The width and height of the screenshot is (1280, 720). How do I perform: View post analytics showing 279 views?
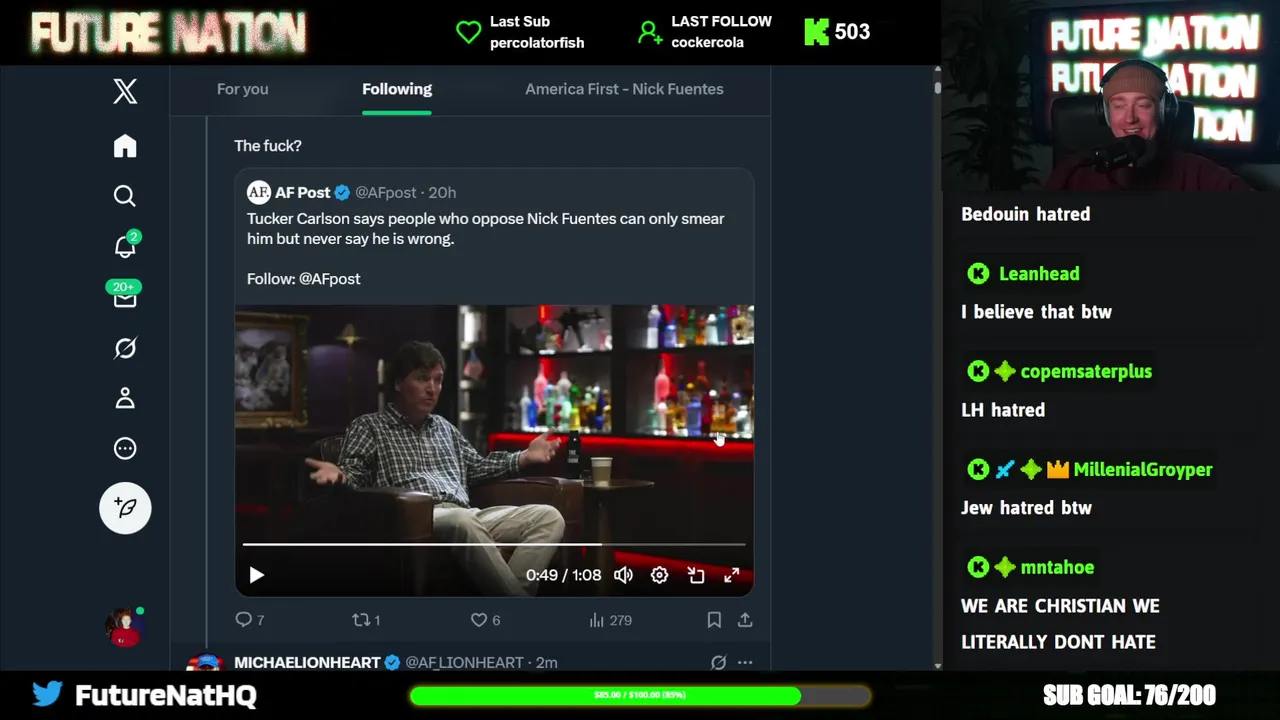610,620
